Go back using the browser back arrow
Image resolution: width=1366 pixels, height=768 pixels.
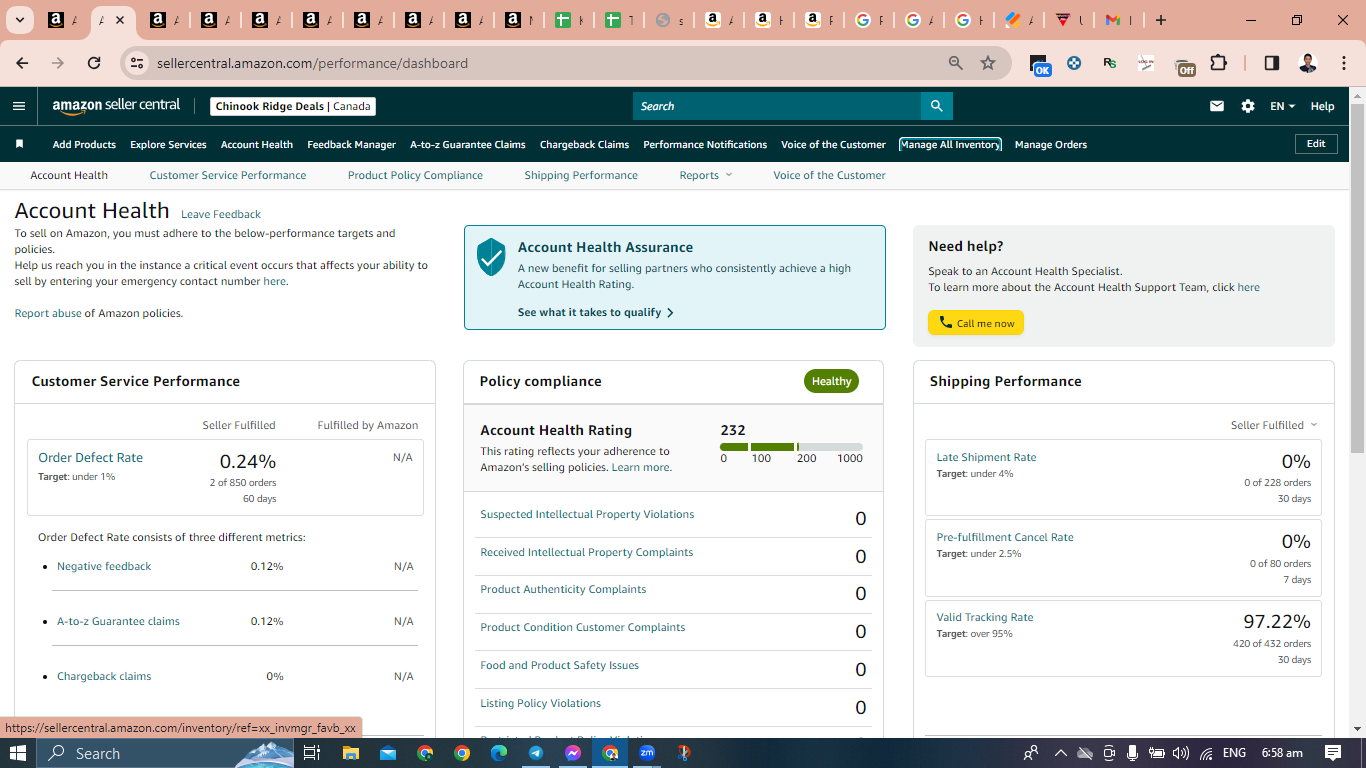[x=22, y=63]
